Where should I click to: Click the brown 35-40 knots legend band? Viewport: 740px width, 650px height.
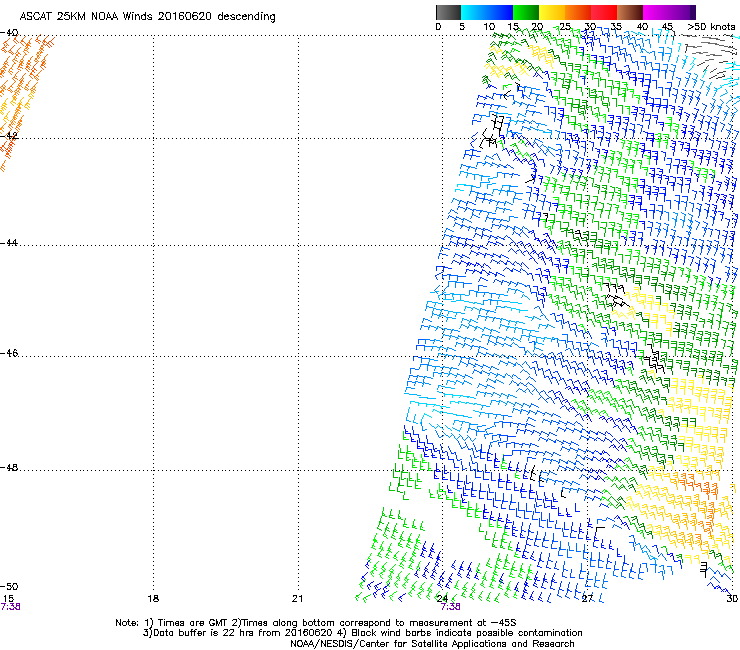tap(630, 12)
